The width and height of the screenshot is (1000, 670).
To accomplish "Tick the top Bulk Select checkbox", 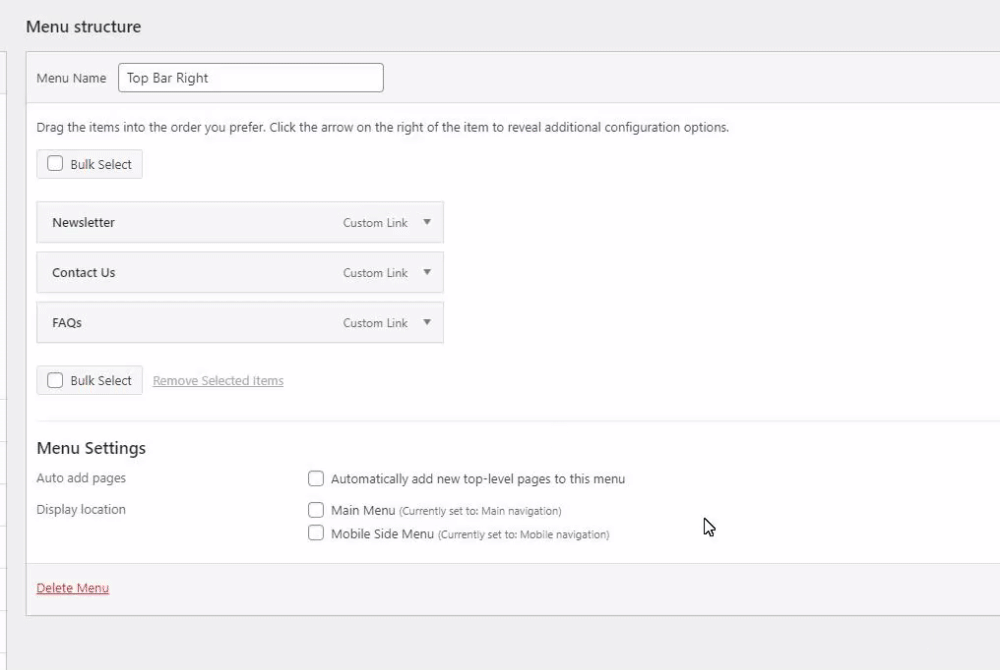I will tap(55, 164).
